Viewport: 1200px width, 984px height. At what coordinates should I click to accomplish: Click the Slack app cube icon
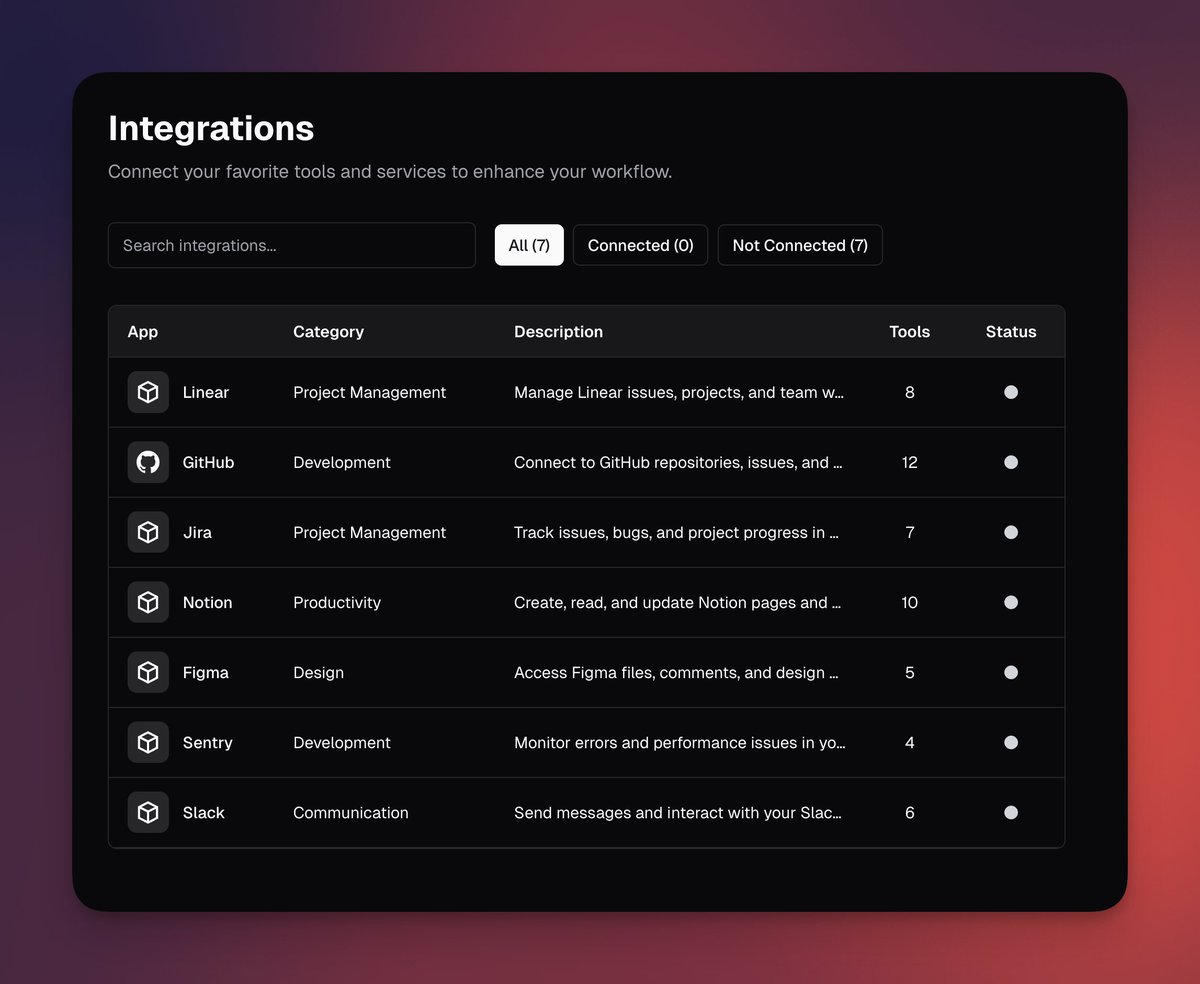click(148, 812)
